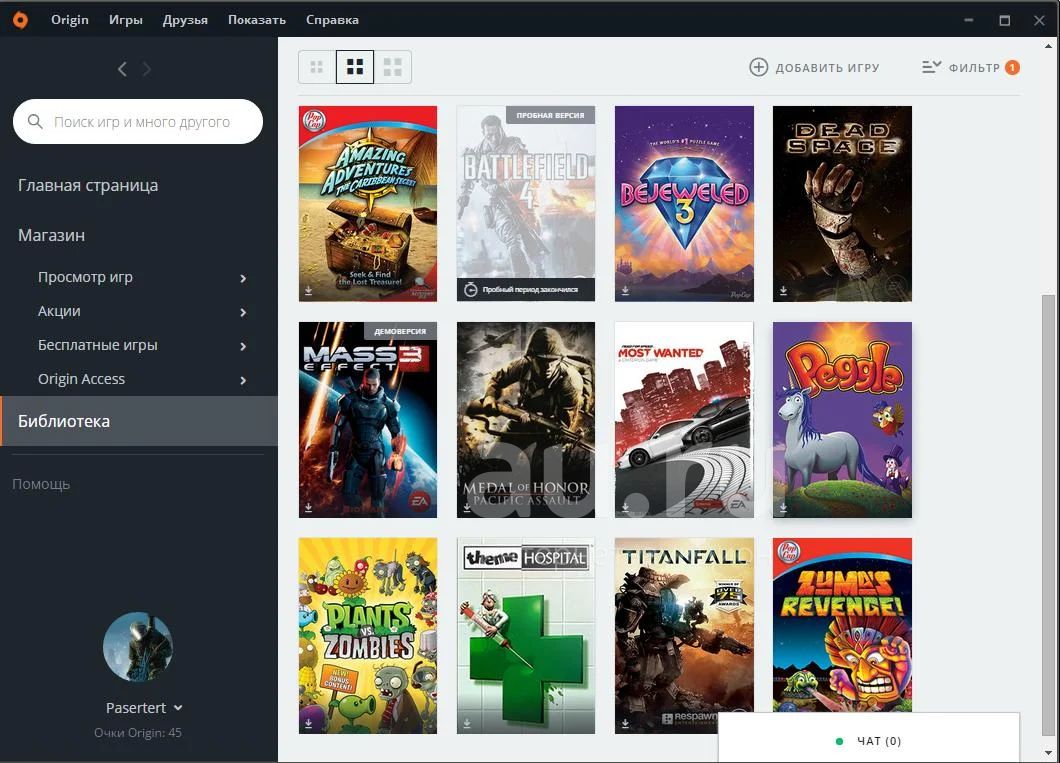Click download arrow on Medal of Honor

[466, 507]
